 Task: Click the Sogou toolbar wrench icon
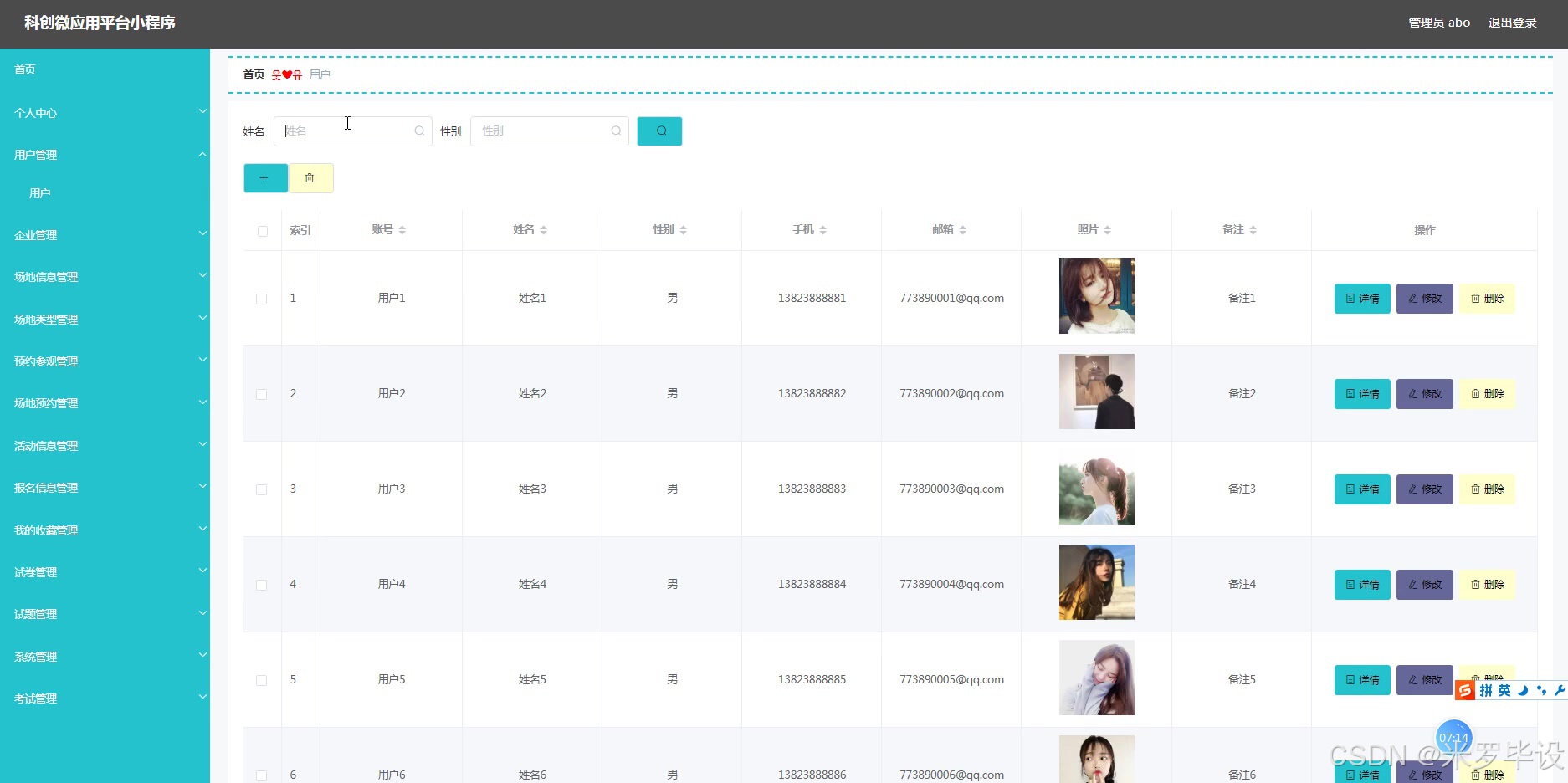[1559, 691]
